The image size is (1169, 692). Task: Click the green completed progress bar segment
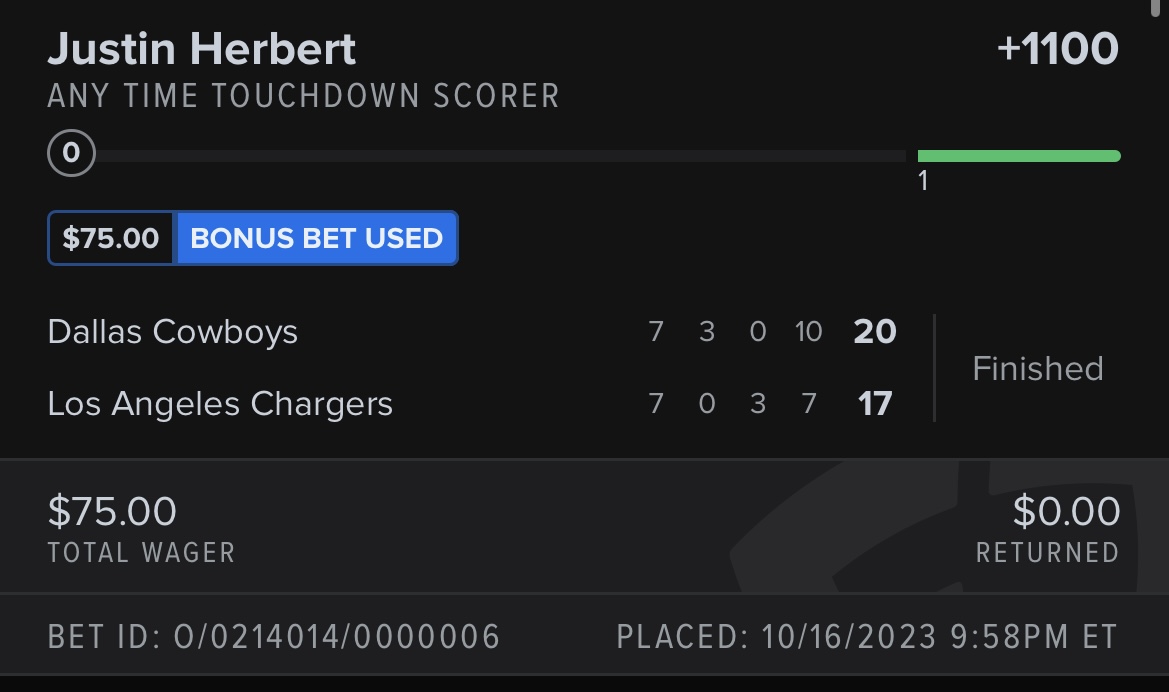(1018, 155)
